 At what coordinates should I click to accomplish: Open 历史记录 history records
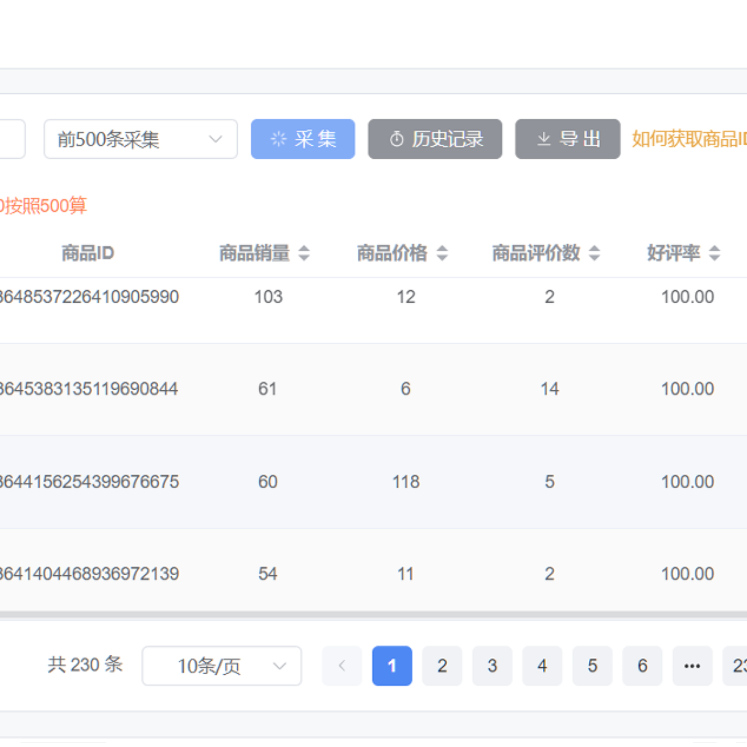coord(434,139)
